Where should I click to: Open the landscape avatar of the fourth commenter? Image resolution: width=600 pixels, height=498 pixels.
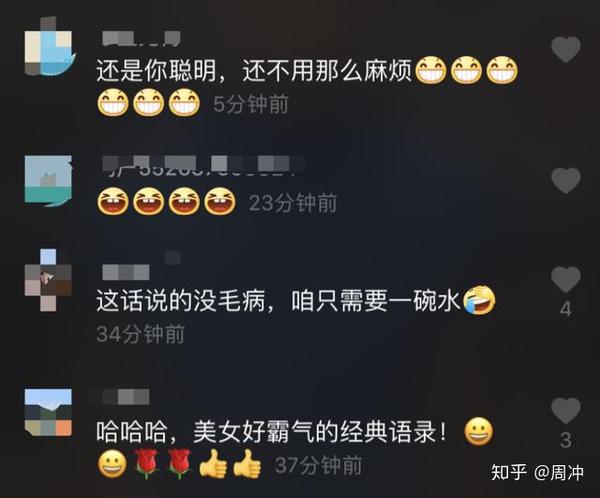pos(48,412)
